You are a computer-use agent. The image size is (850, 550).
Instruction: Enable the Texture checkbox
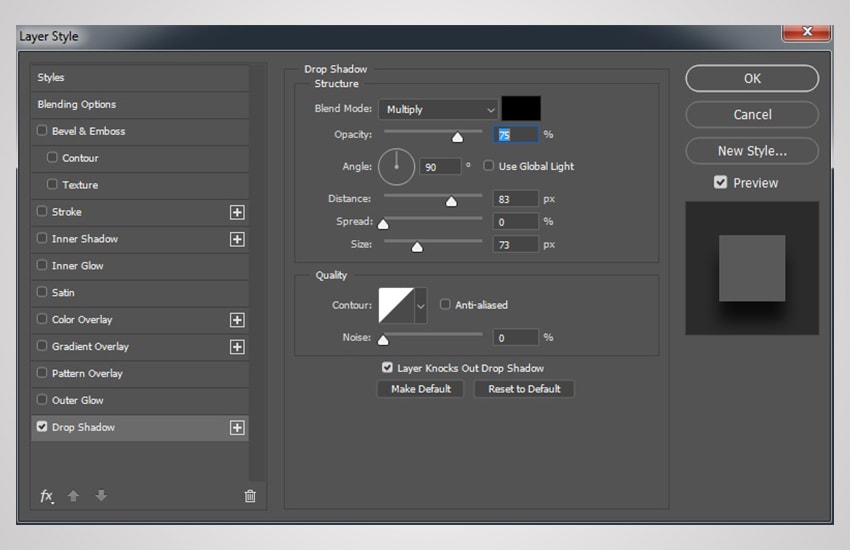click(52, 184)
